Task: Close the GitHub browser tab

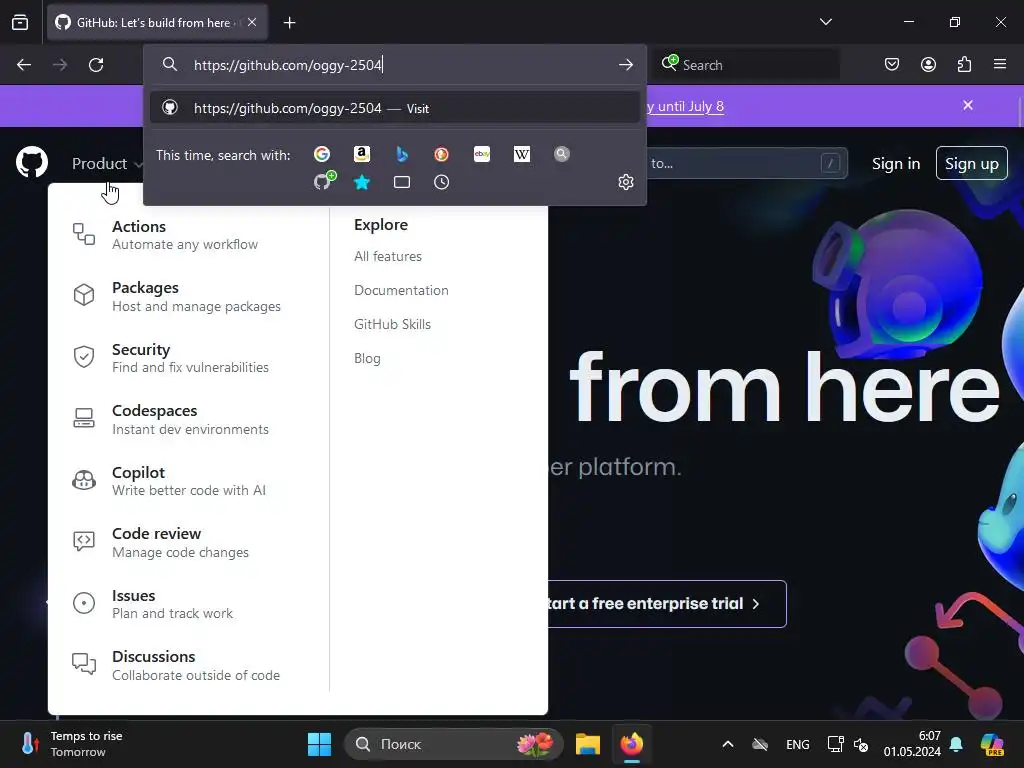Action: 252,22
